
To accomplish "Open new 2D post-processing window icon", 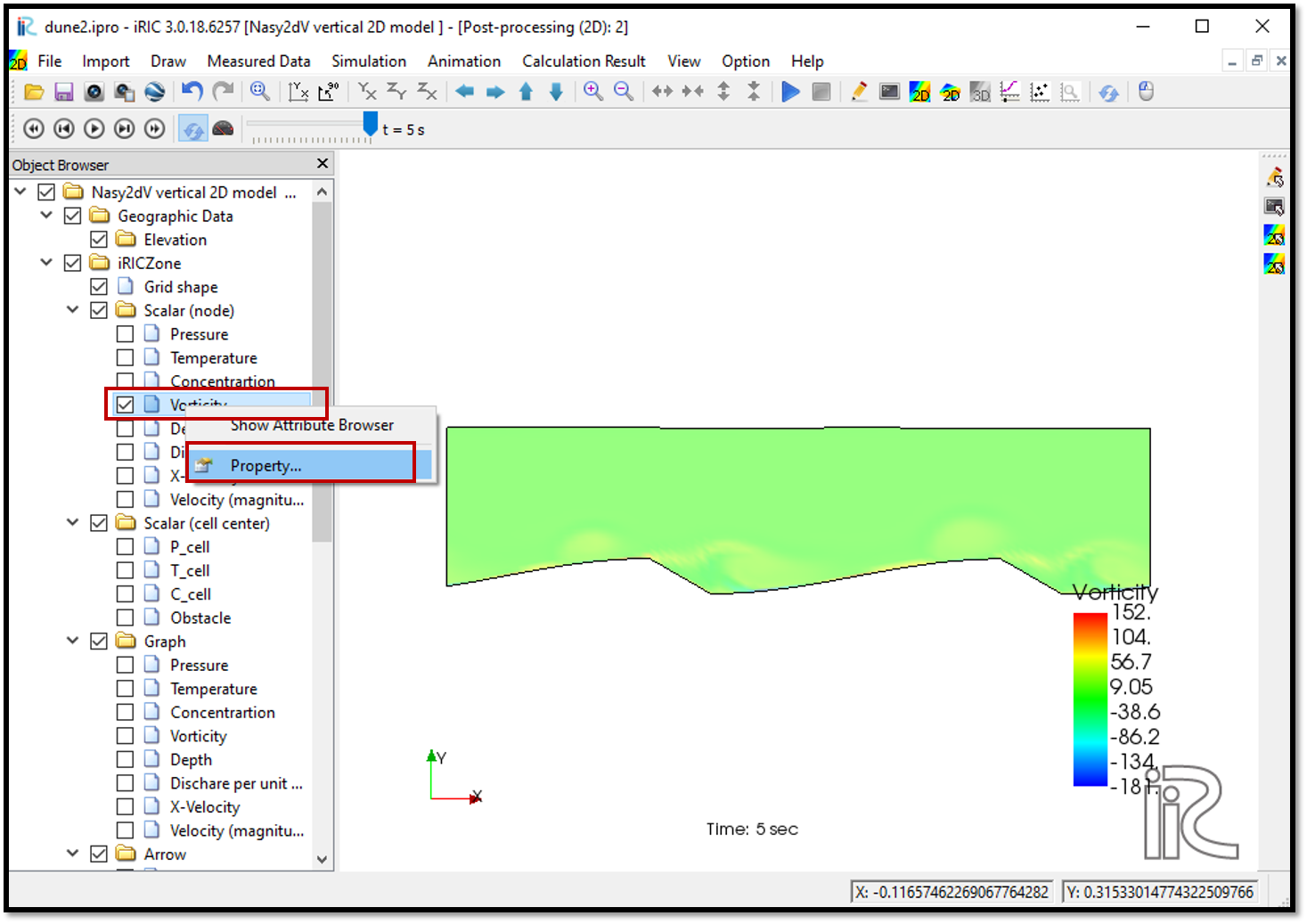I will [920, 92].
